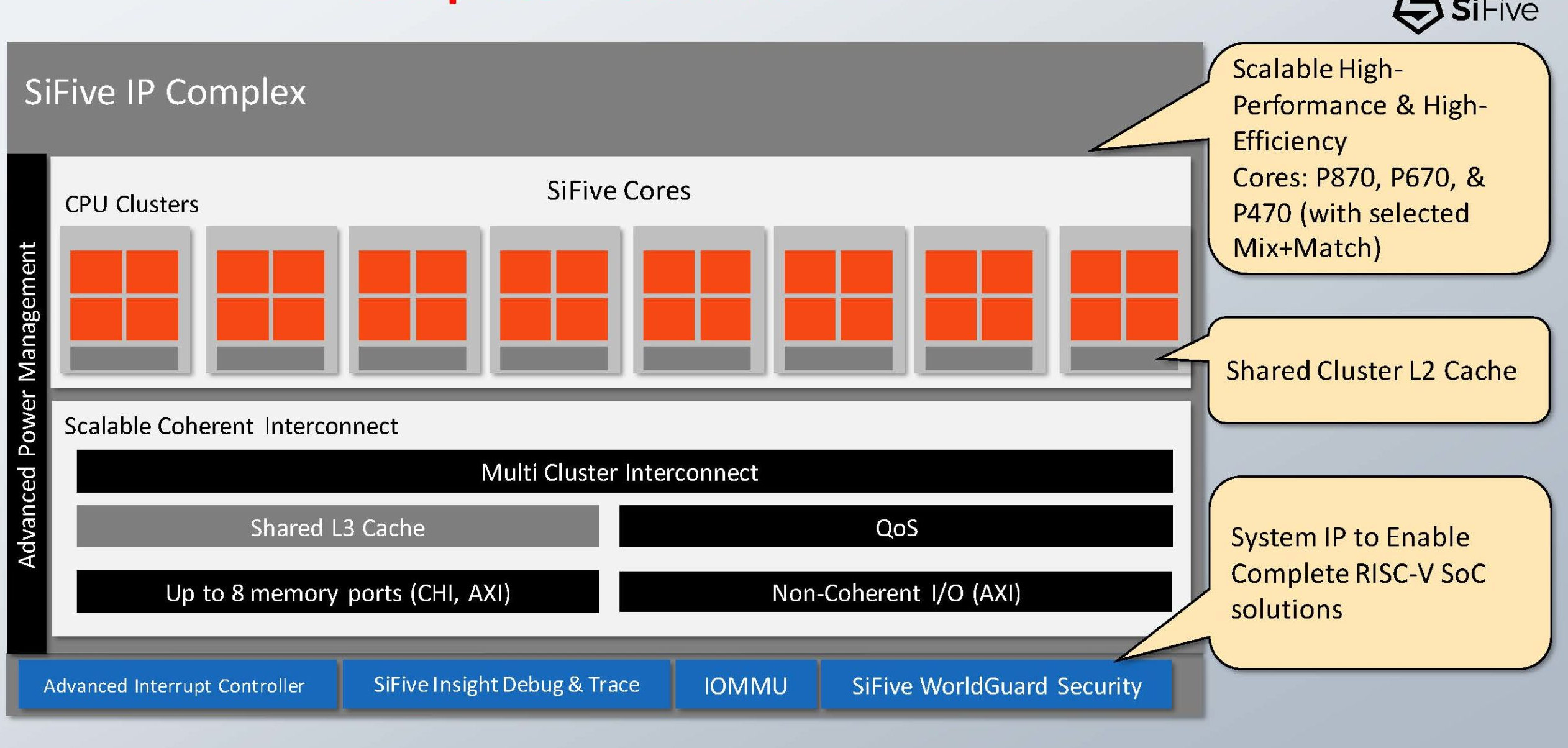Click the 'Non-Coherent I/O (AXI)' block
Viewport: 1568px width, 748px height.
896,592
